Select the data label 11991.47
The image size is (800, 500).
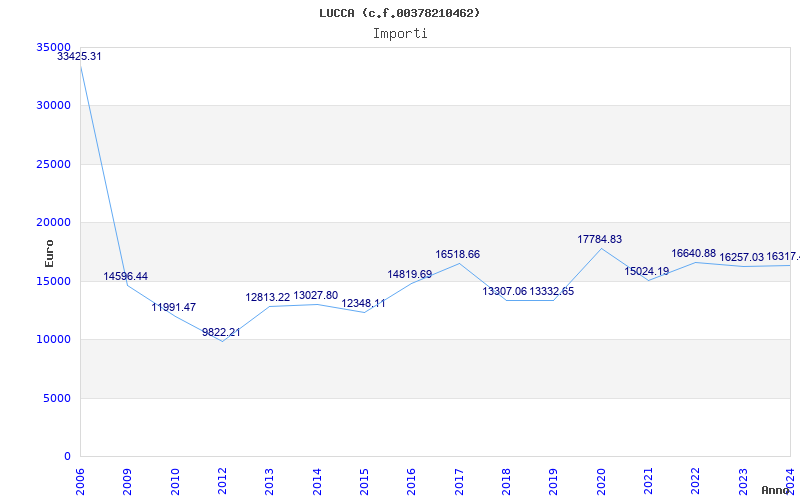pos(173,308)
